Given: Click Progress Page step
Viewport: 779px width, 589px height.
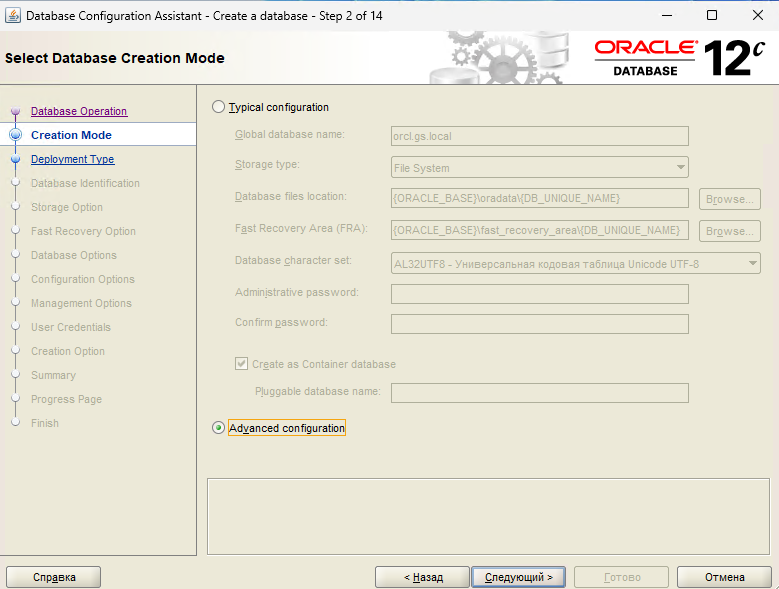Looking at the screenshot, I should pos(66,399).
